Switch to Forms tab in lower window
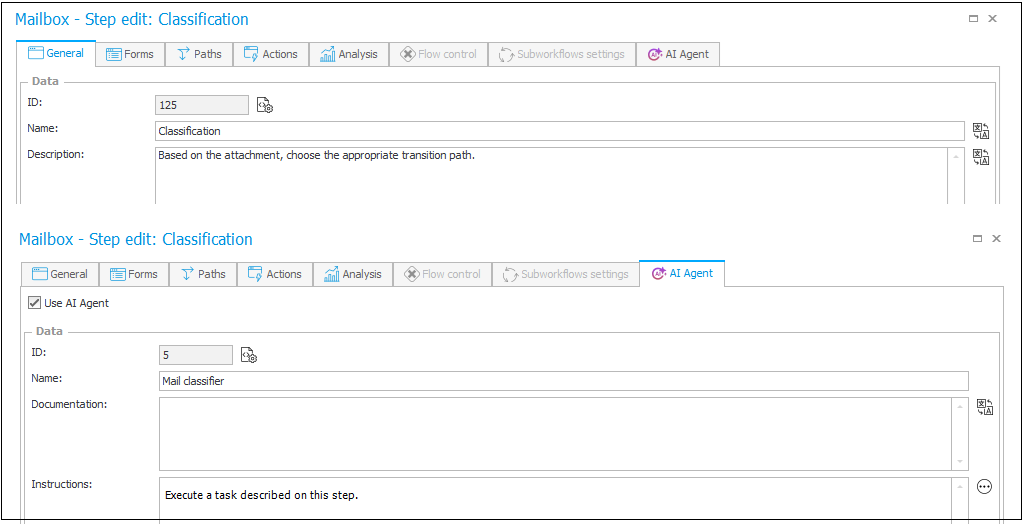 134,274
